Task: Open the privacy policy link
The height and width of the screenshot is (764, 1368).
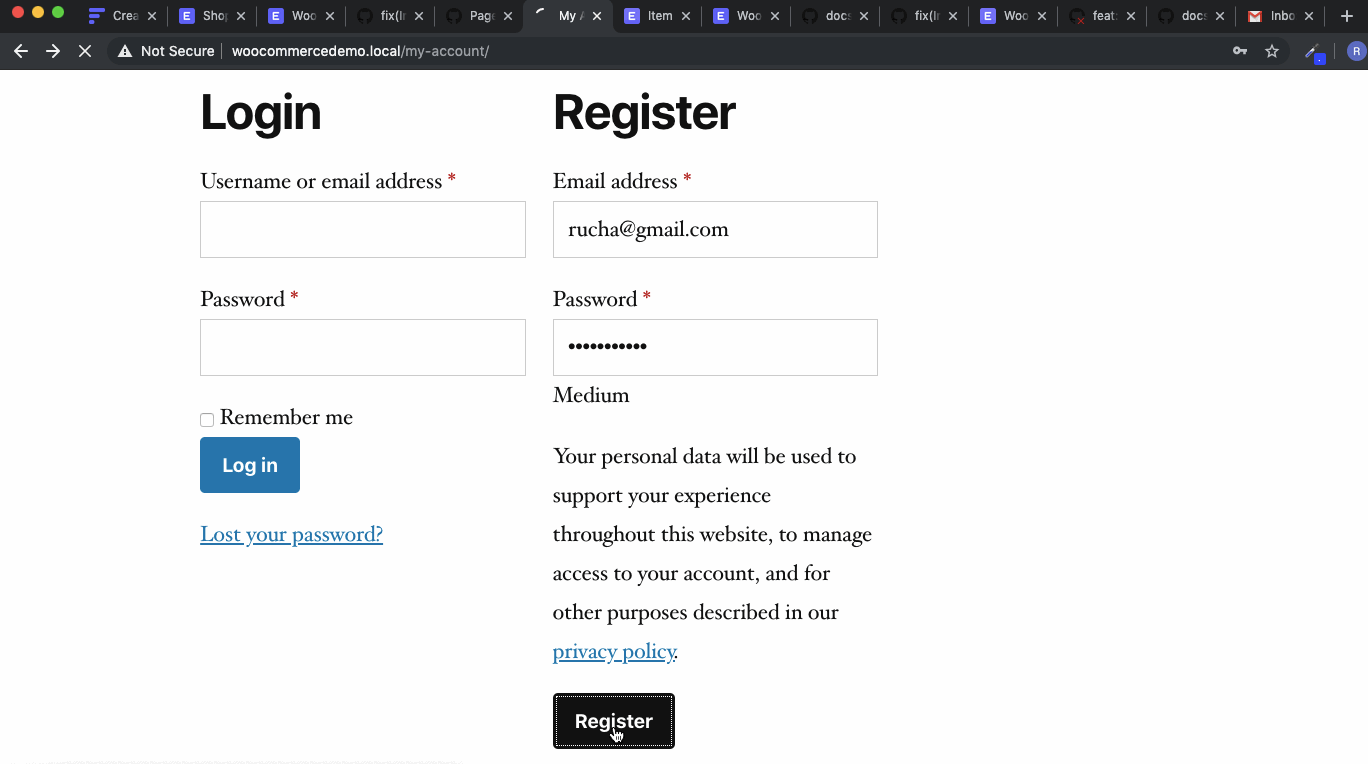Action: point(613,651)
